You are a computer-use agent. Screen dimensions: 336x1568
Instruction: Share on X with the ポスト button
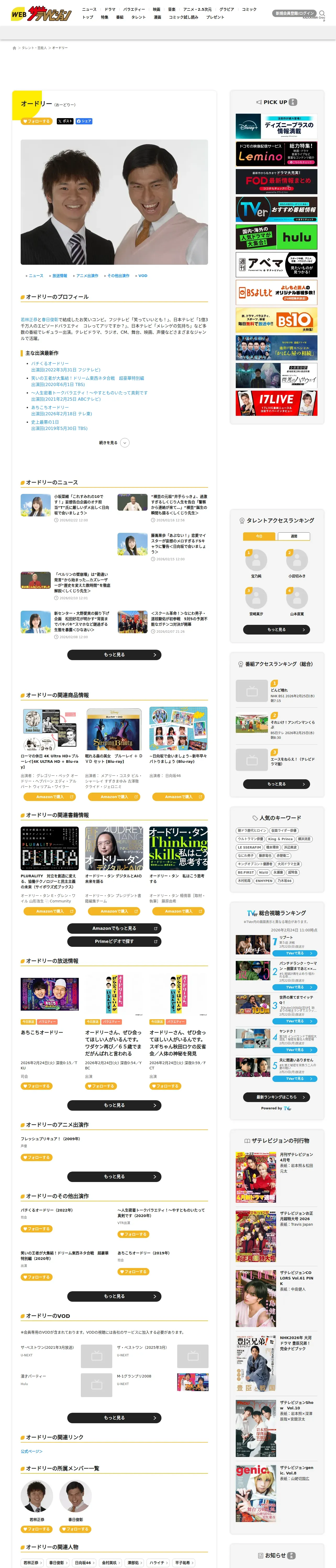(65, 121)
